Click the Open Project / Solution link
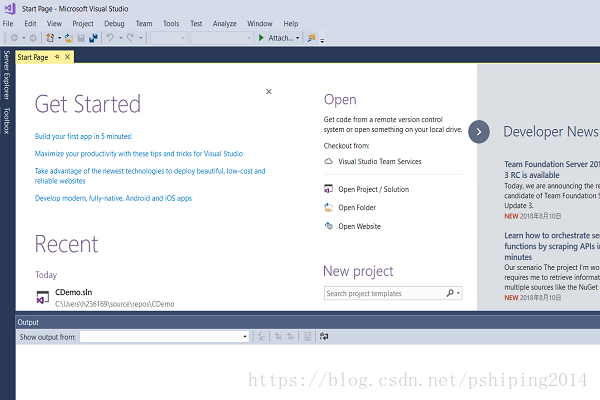 coord(373,189)
